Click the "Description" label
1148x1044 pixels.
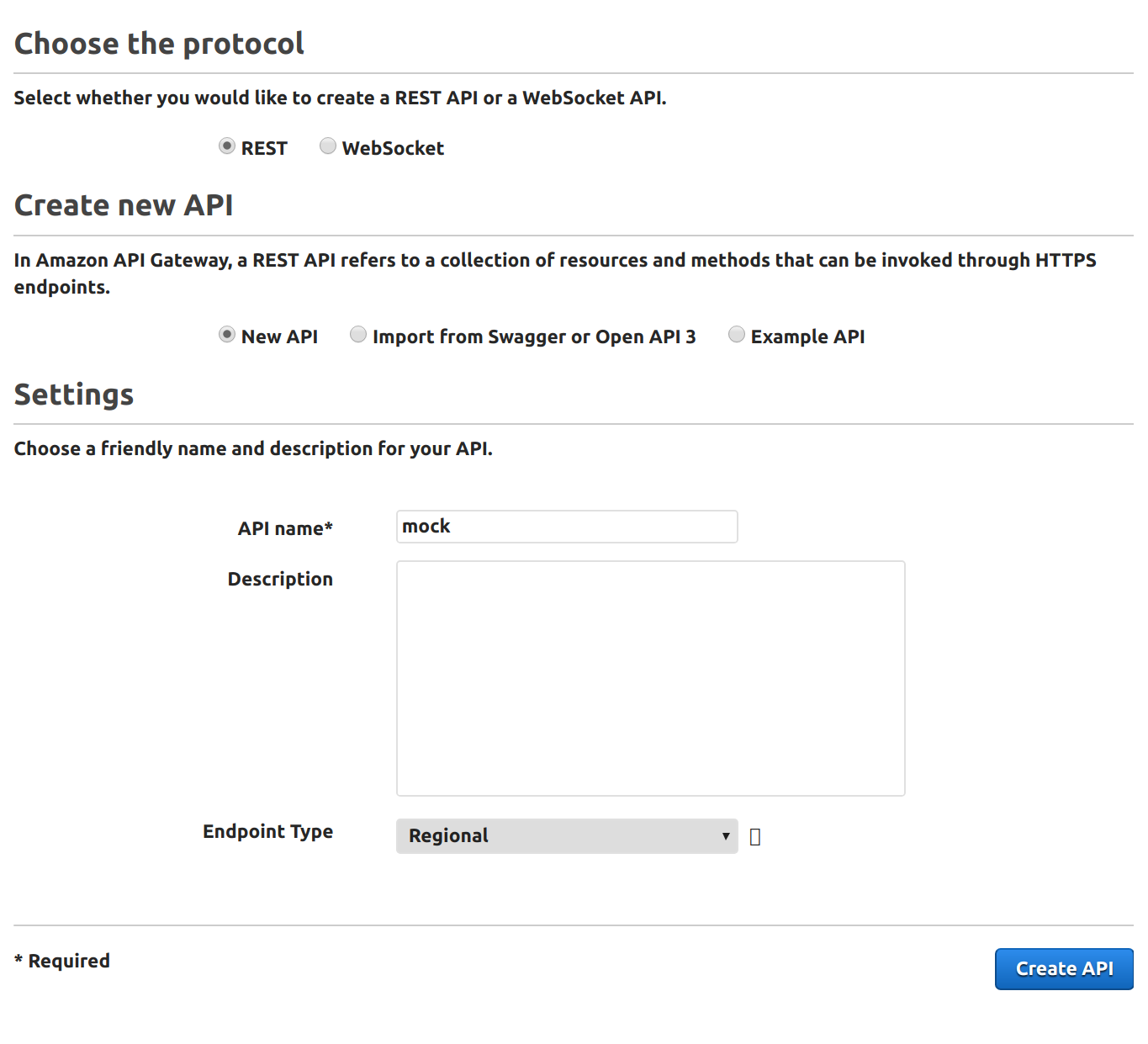pos(280,579)
